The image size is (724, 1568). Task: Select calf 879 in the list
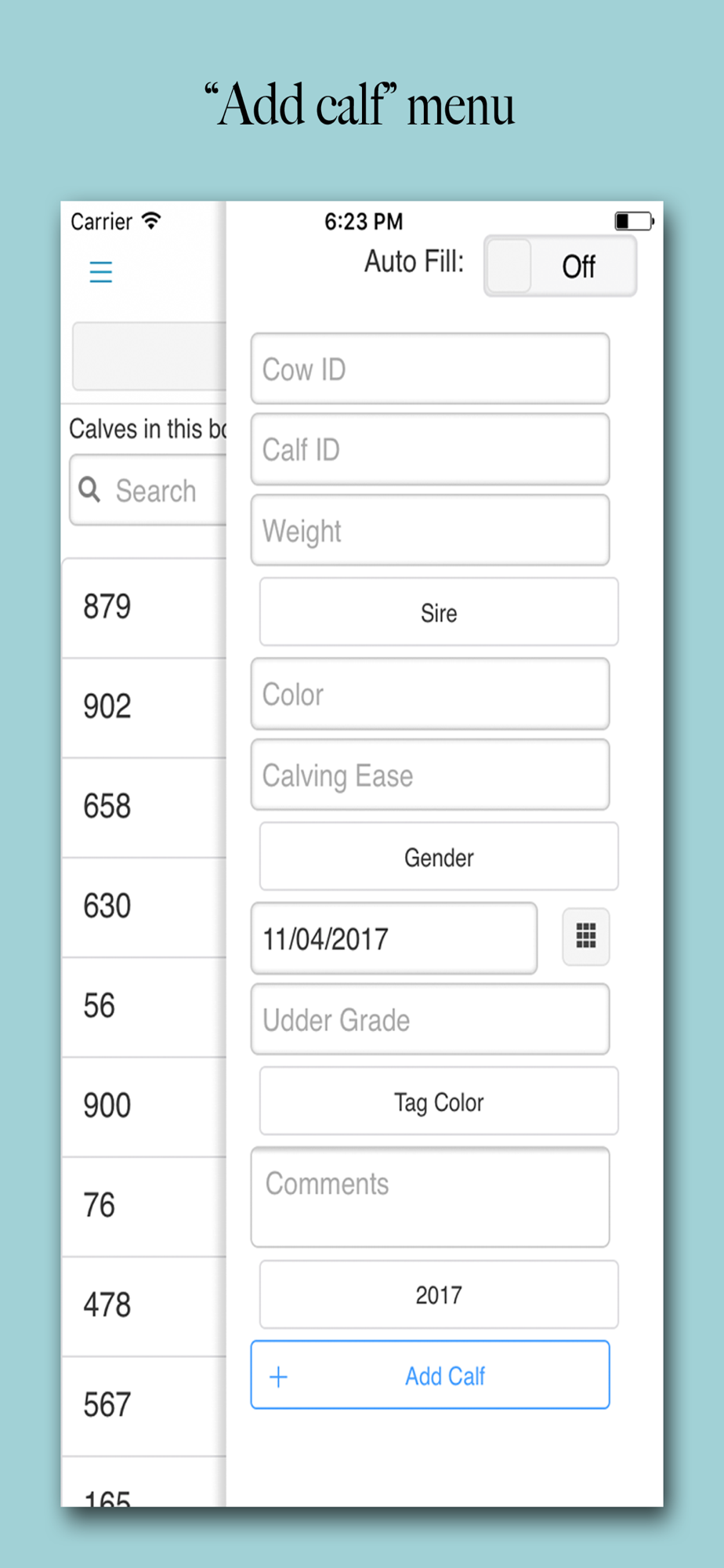pos(143,608)
